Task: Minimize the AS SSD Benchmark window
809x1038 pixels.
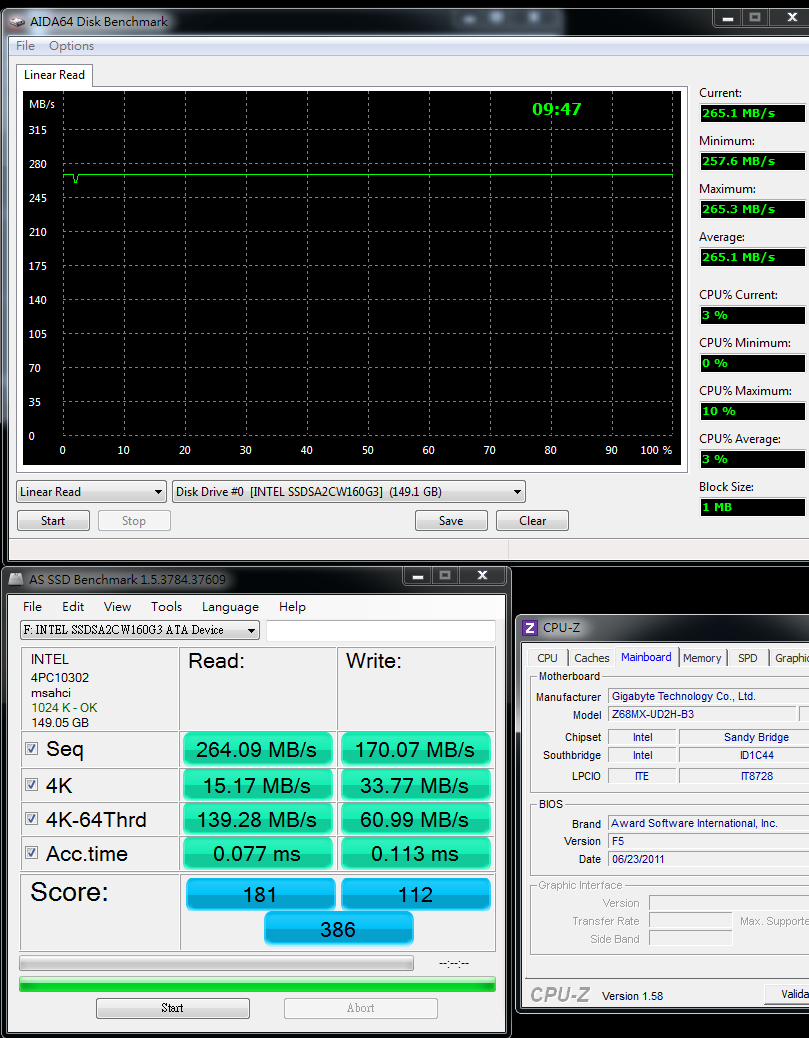Action: click(x=418, y=576)
